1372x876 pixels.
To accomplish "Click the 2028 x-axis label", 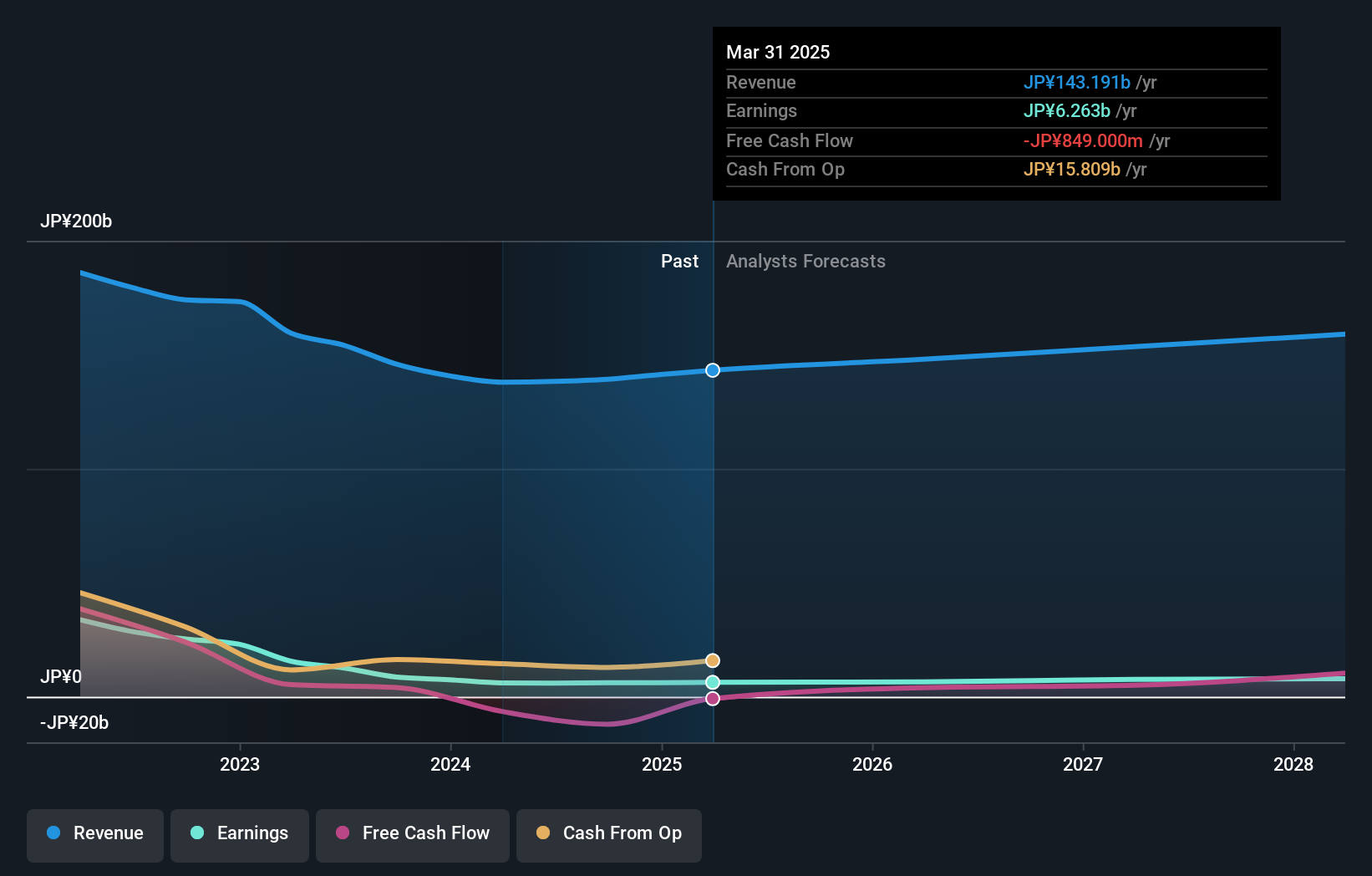I will pyautogui.click(x=1293, y=764).
